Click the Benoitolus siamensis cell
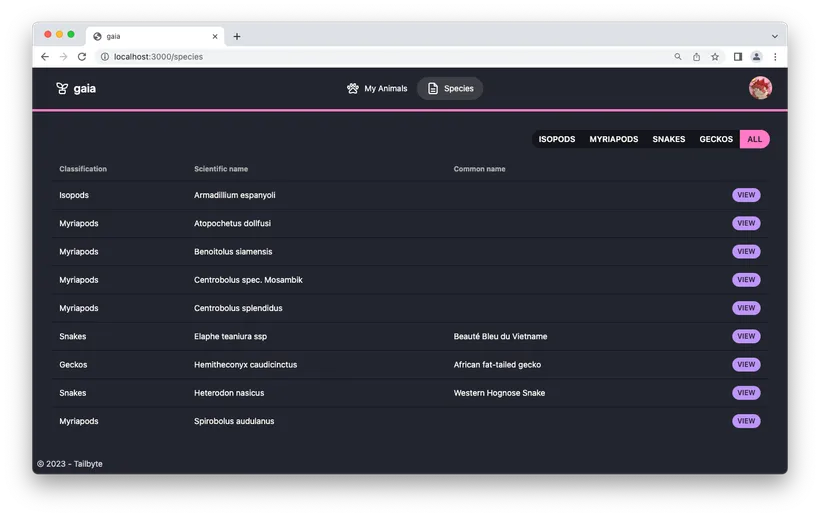The image size is (820, 517). coord(233,251)
